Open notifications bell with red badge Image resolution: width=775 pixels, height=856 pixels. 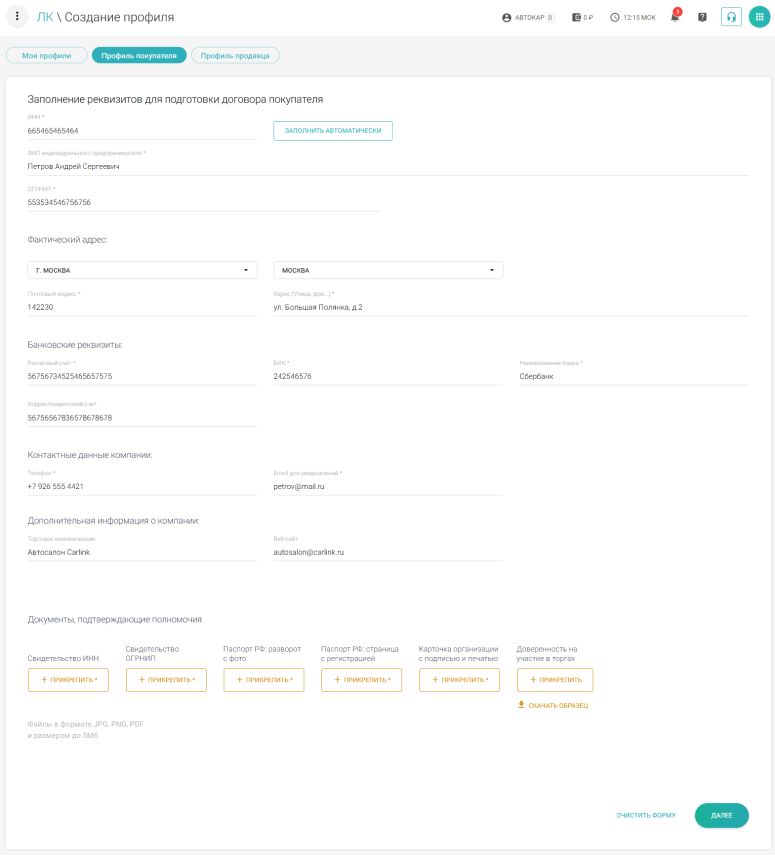(675, 17)
